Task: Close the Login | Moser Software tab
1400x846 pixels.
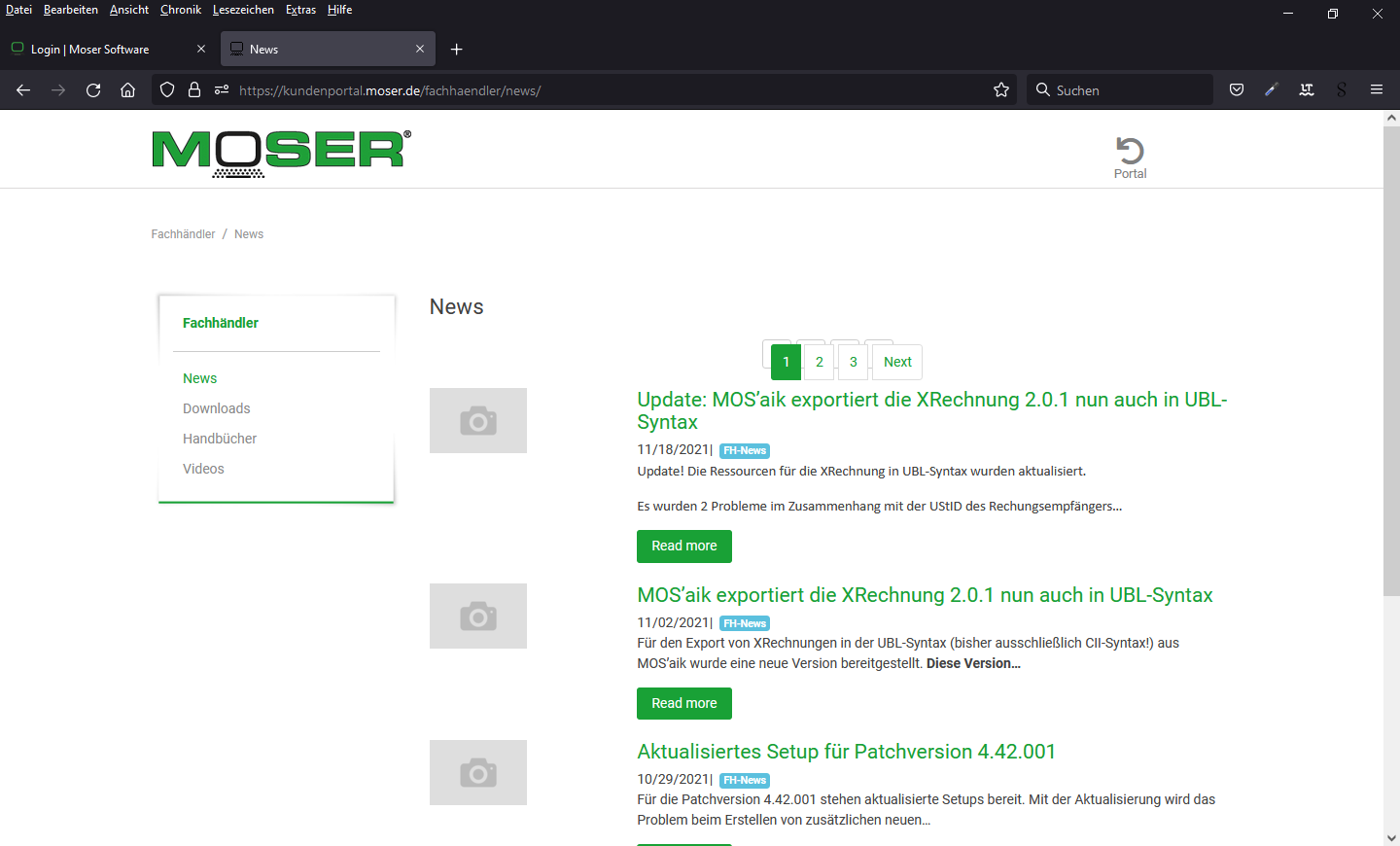Action: [x=201, y=49]
